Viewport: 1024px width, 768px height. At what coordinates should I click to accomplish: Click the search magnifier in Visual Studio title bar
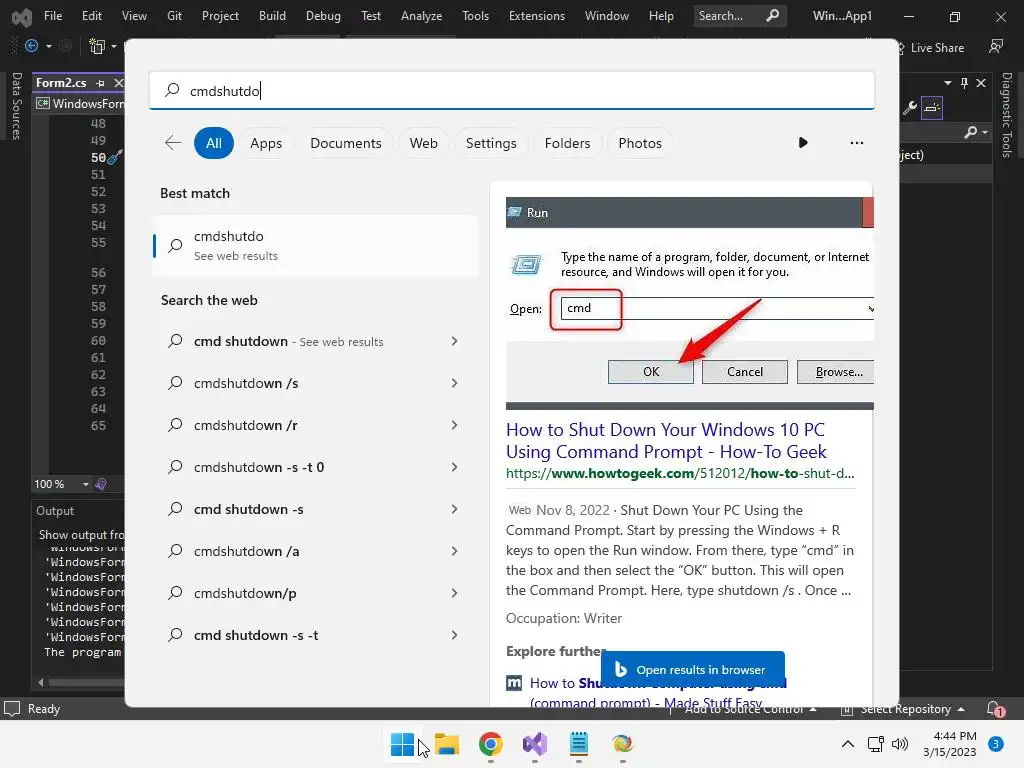point(773,16)
